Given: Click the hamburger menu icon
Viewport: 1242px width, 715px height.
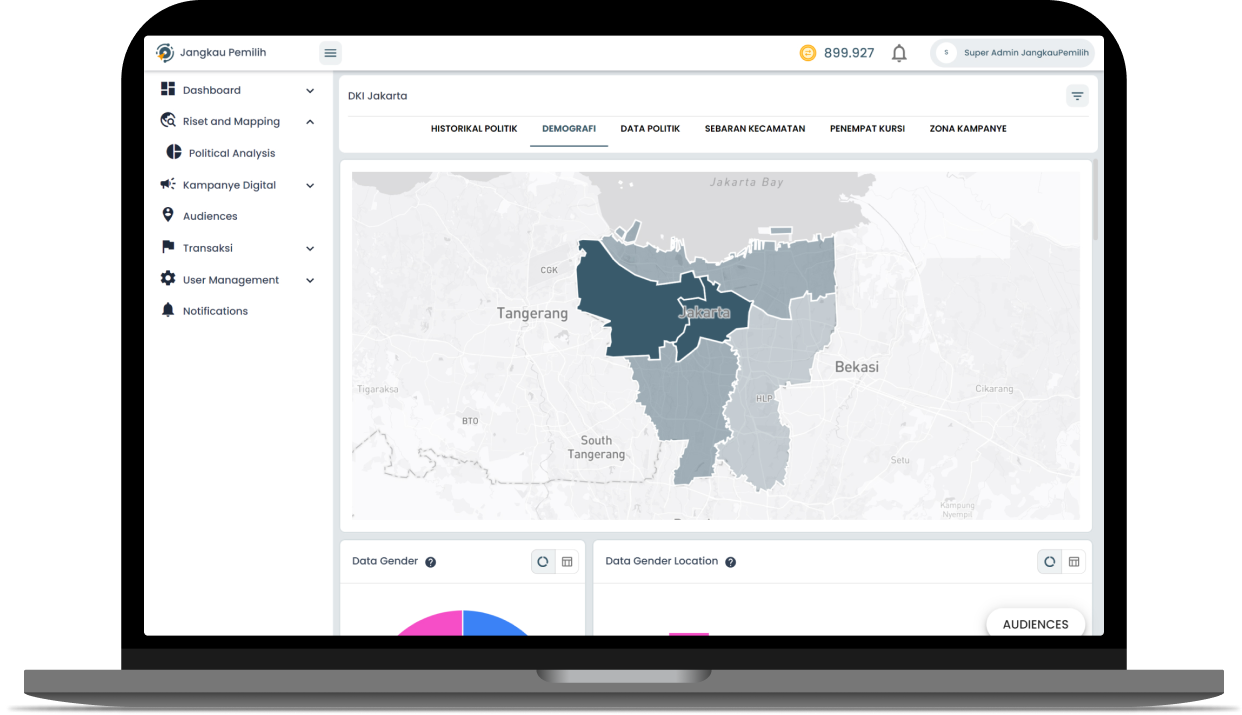Looking at the screenshot, I should (x=330, y=53).
